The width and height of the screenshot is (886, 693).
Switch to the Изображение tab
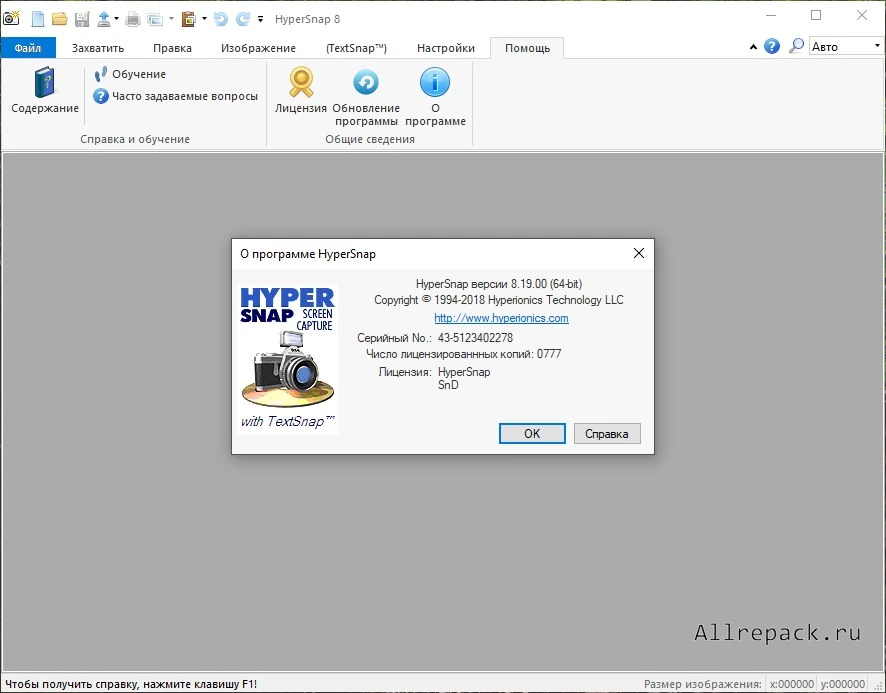[x=258, y=48]
